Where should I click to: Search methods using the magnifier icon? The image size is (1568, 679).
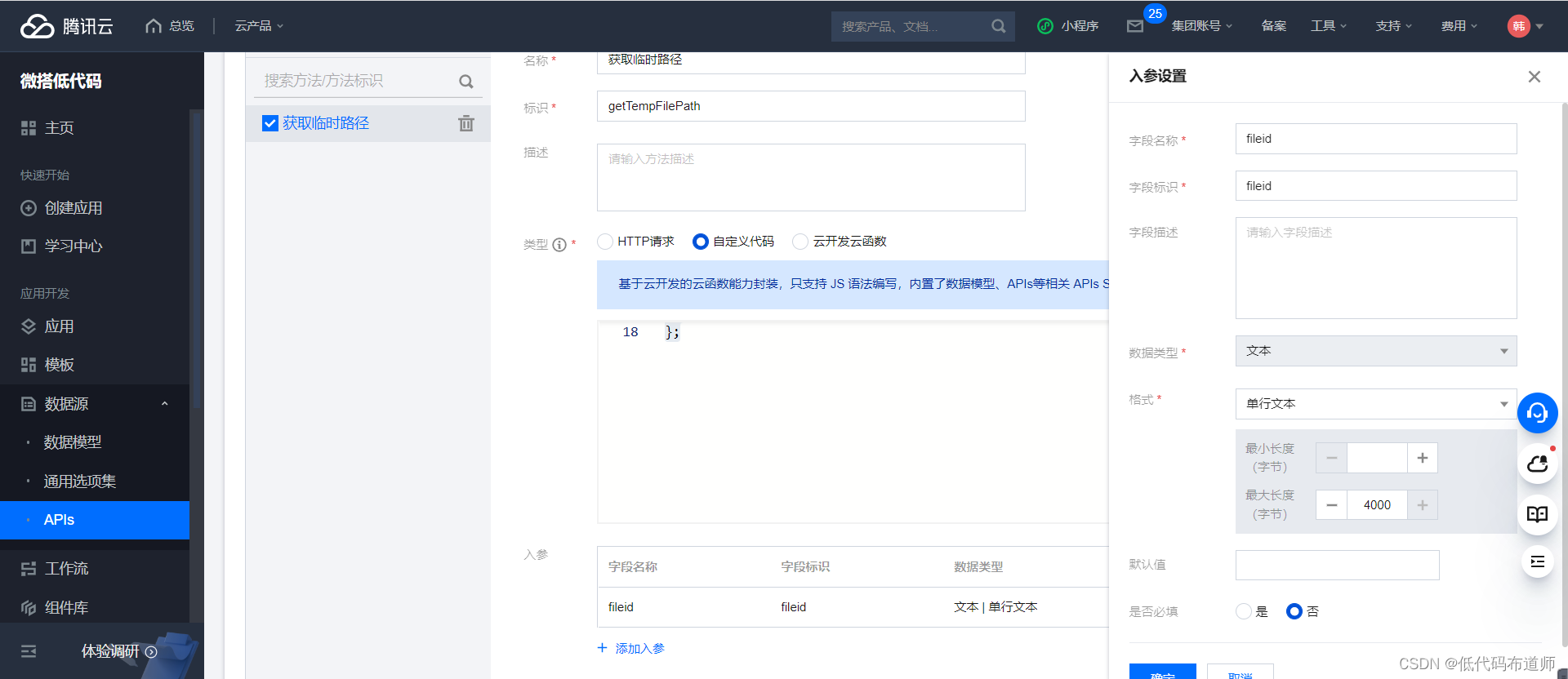[x=466, y=82]
